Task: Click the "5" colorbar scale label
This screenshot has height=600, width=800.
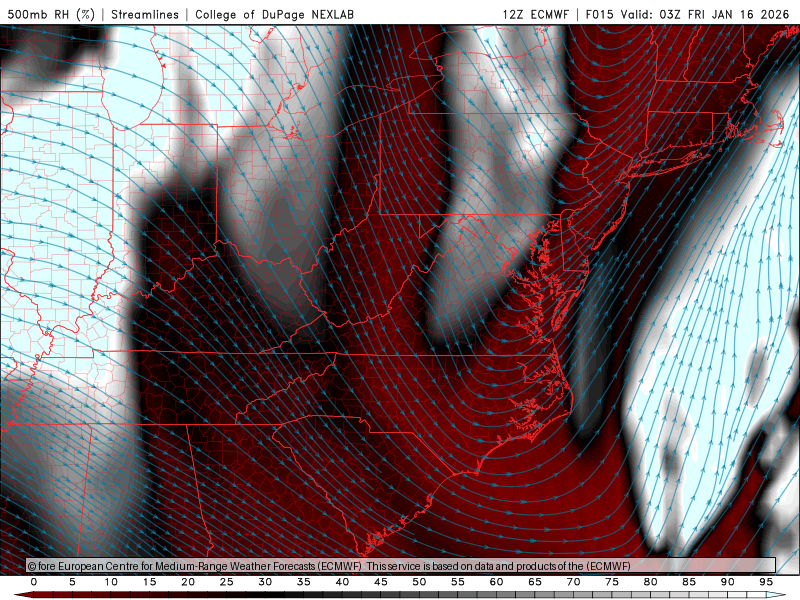Action: tap(72, 582)
